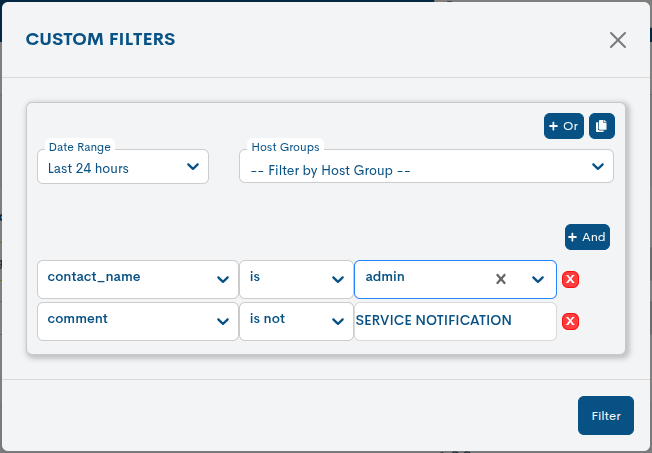
Task: Expand the admin value dropdown arrow
Action: click(538, 280)
